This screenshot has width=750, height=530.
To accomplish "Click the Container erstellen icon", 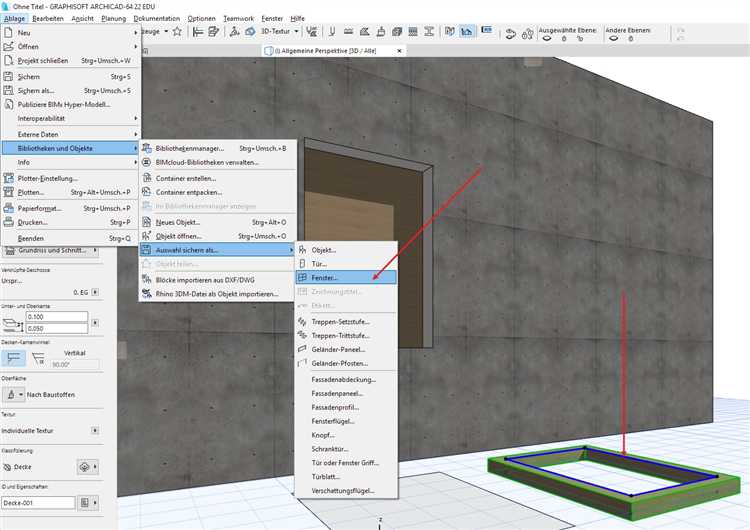I will tap(147, 178).
